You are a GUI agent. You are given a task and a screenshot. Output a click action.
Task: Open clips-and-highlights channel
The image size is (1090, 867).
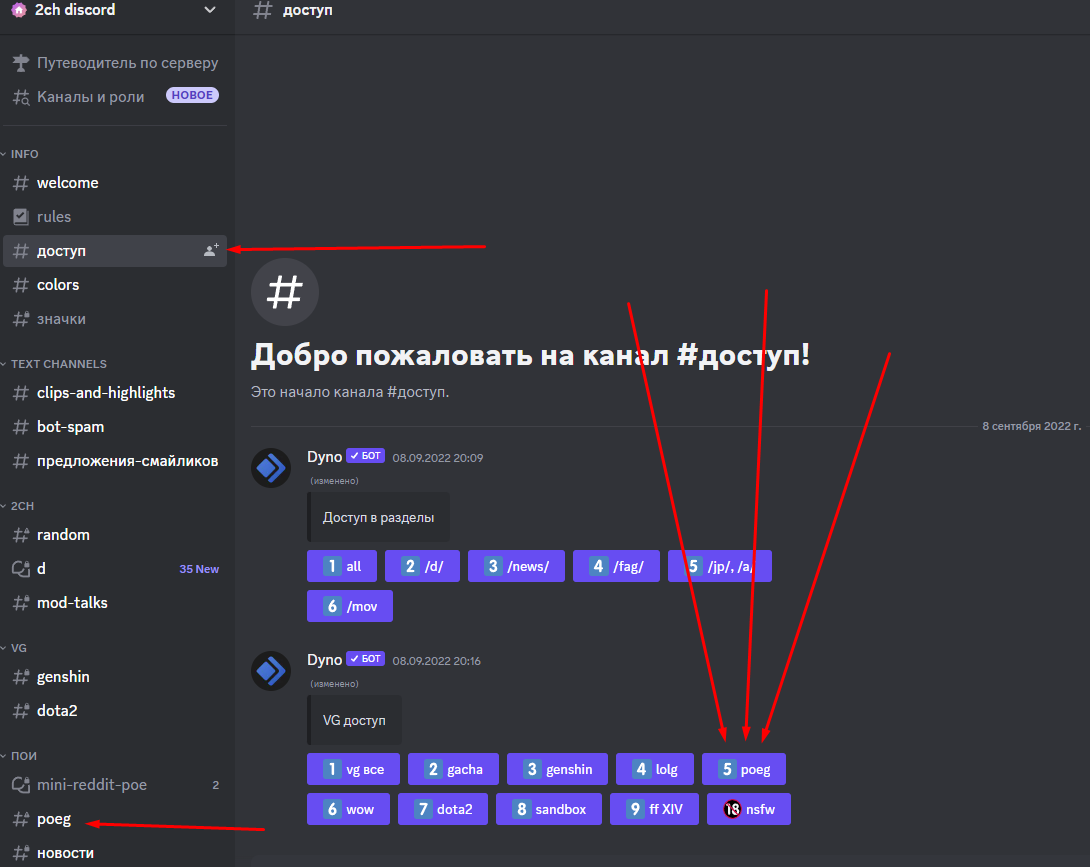click(x=115, y=393)
